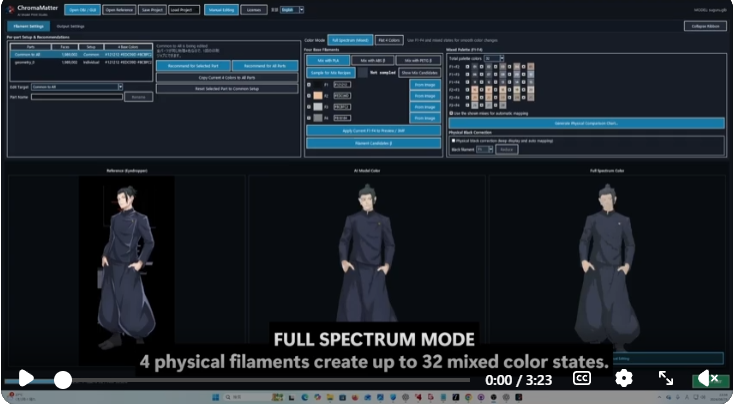Play the video
The width and height of the screenshot is (736, 404).
[26, 378]
